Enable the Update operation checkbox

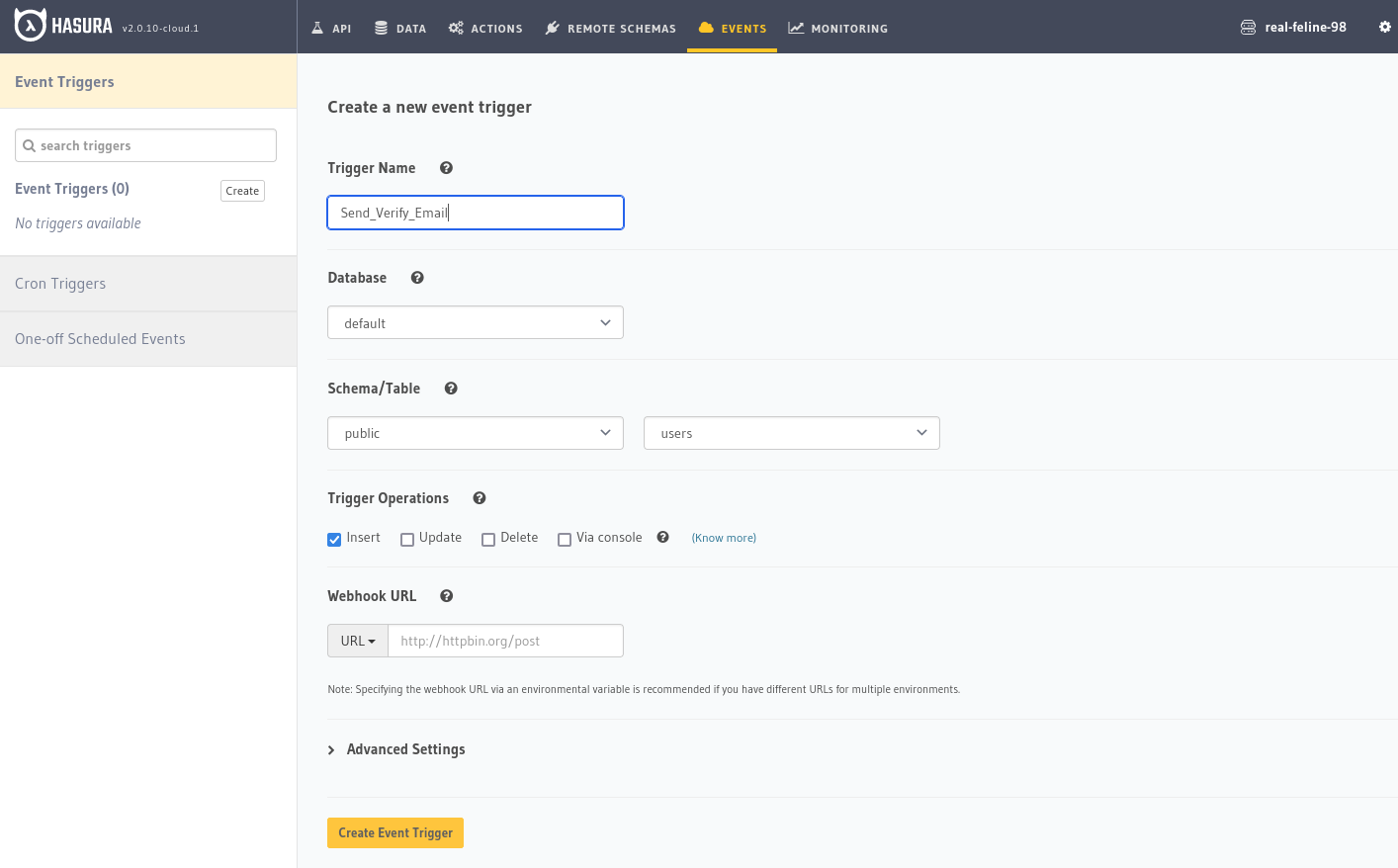click(x=407, y=539)
